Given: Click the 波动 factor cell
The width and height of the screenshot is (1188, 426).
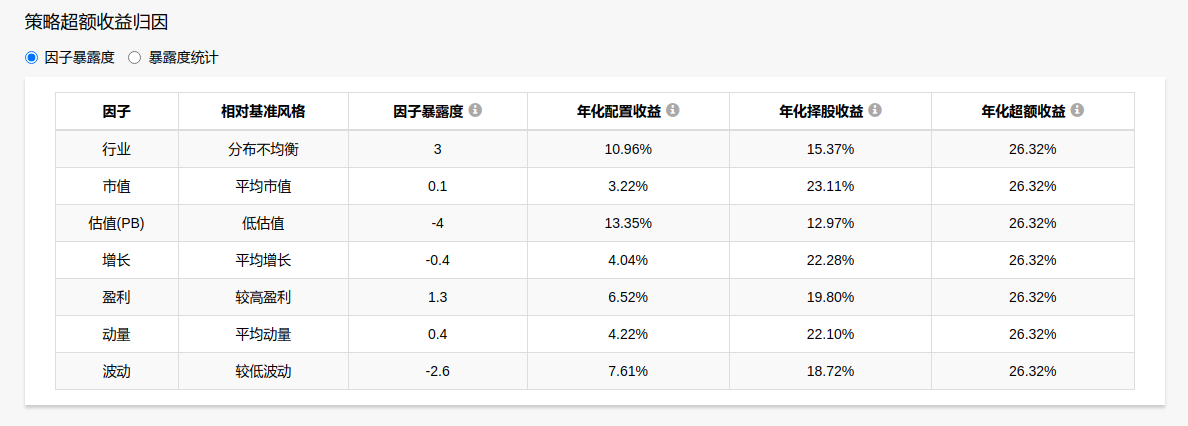Looking at the screenshot, I should coord(117,371).
